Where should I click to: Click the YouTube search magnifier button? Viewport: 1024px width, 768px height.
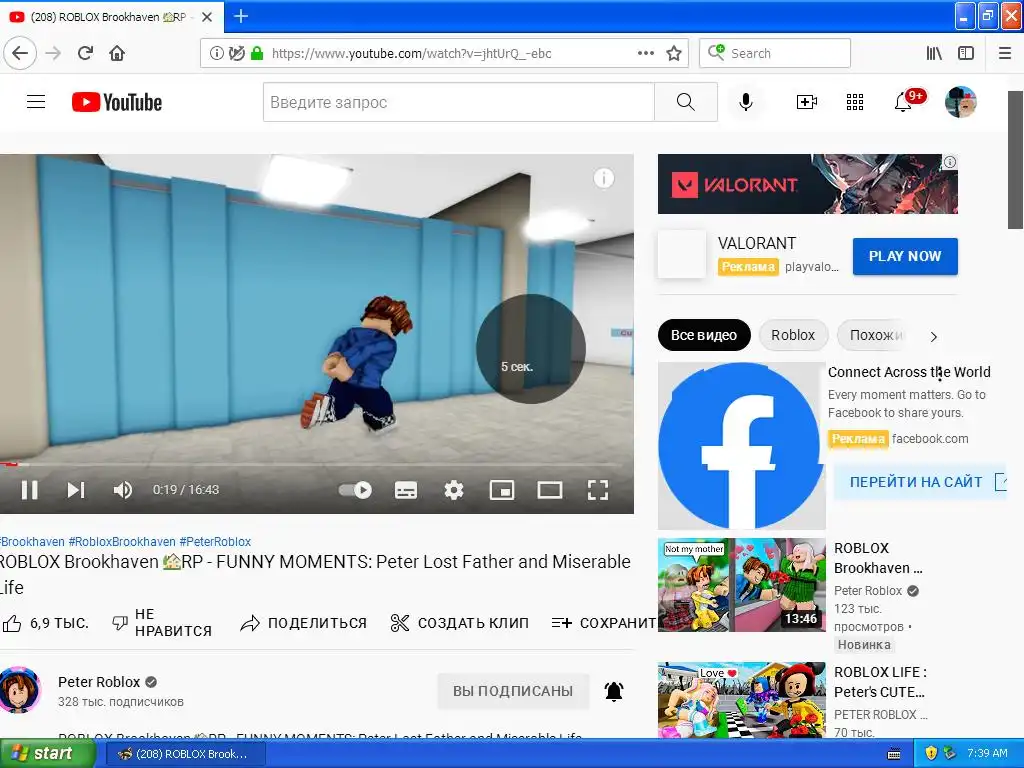pos(686,102)
